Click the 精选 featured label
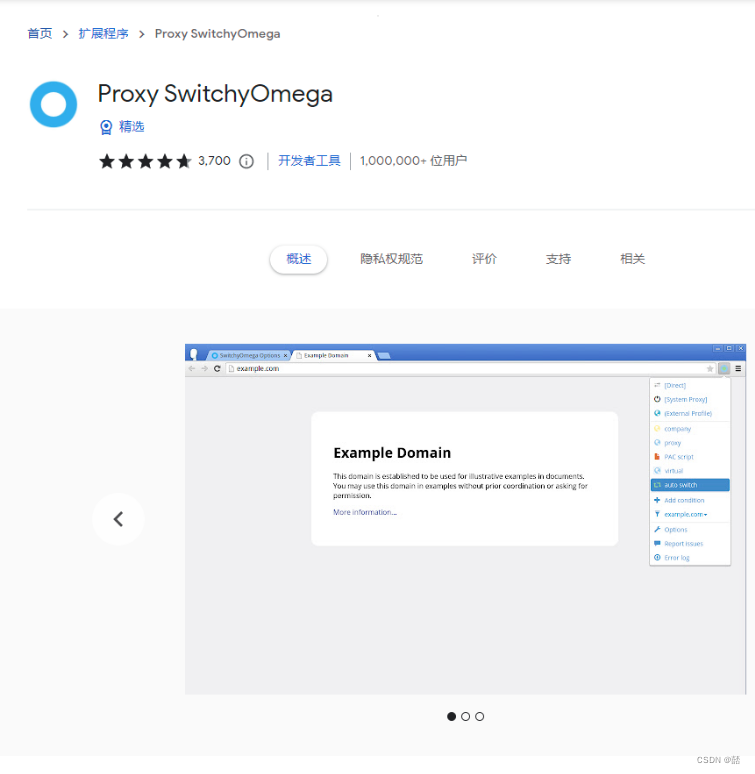Viewport: 755px width, 774px height. (x=131, y=127)
